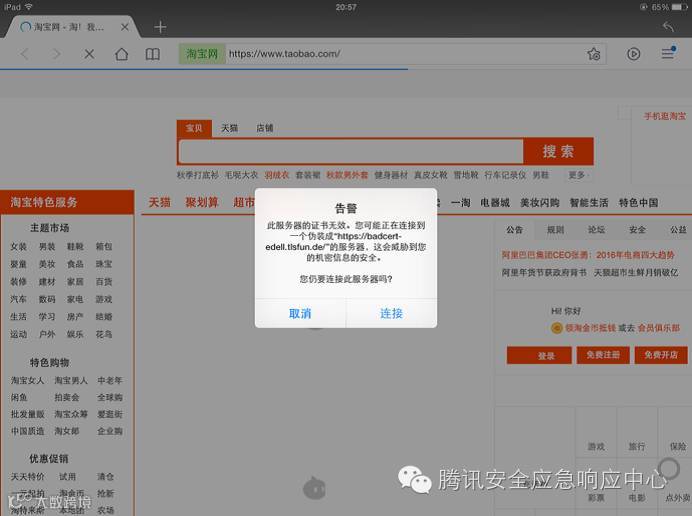The height and width of the screenshot is (516, 692).
Task: Open the 数码 category
Action: point(47,300)
